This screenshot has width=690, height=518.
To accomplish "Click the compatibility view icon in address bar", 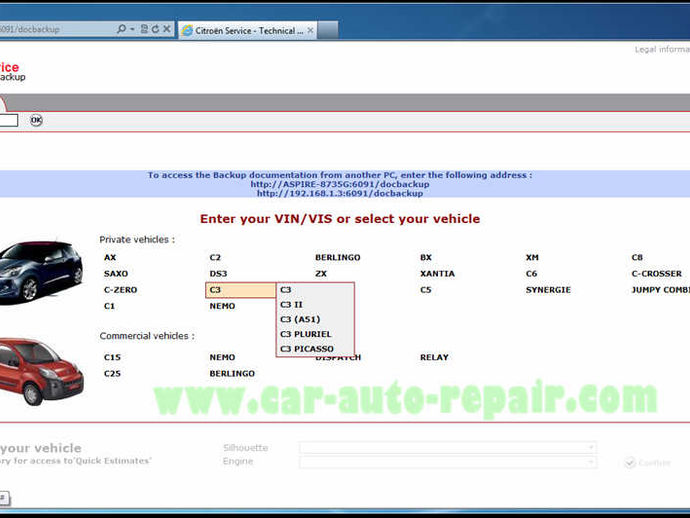I will point(144,29).
